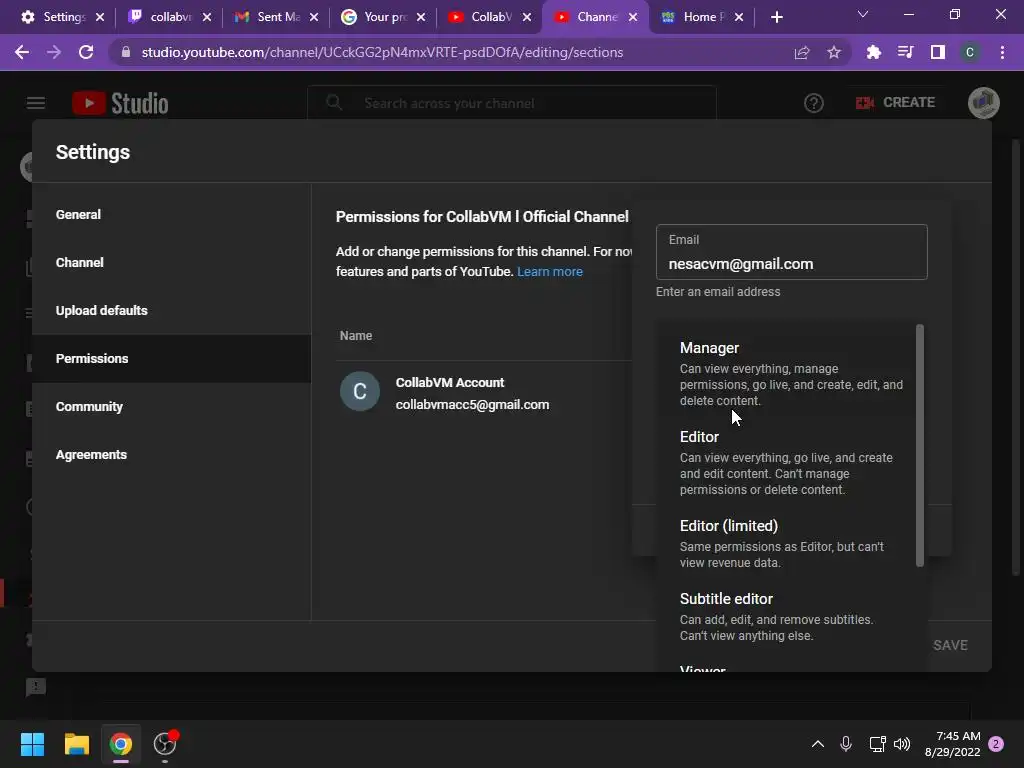Click the Learn more link
Viewport: 1024px width, 768px height.
tap(550, 272)
